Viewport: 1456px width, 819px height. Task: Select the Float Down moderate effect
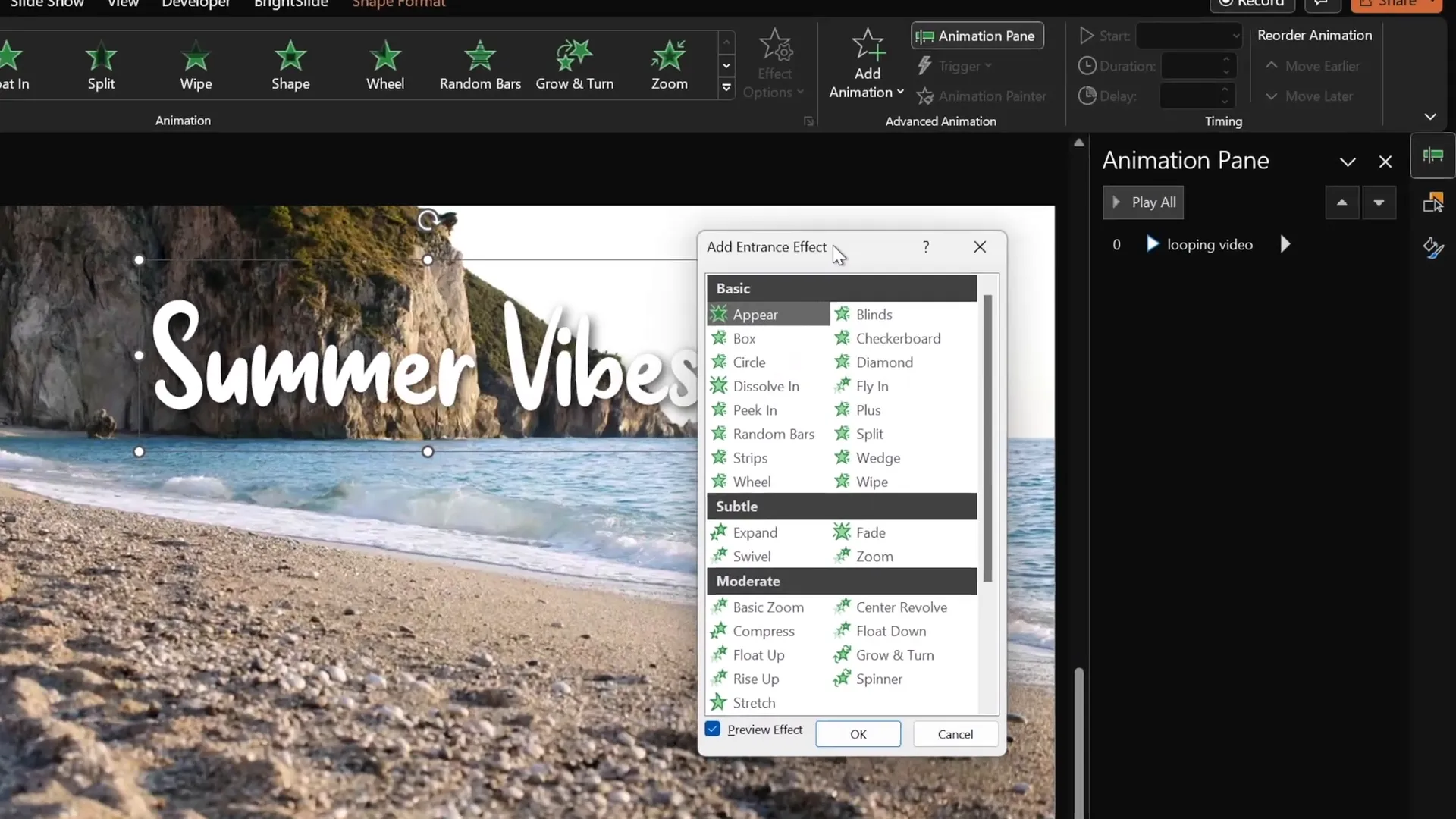coord(890,631)
